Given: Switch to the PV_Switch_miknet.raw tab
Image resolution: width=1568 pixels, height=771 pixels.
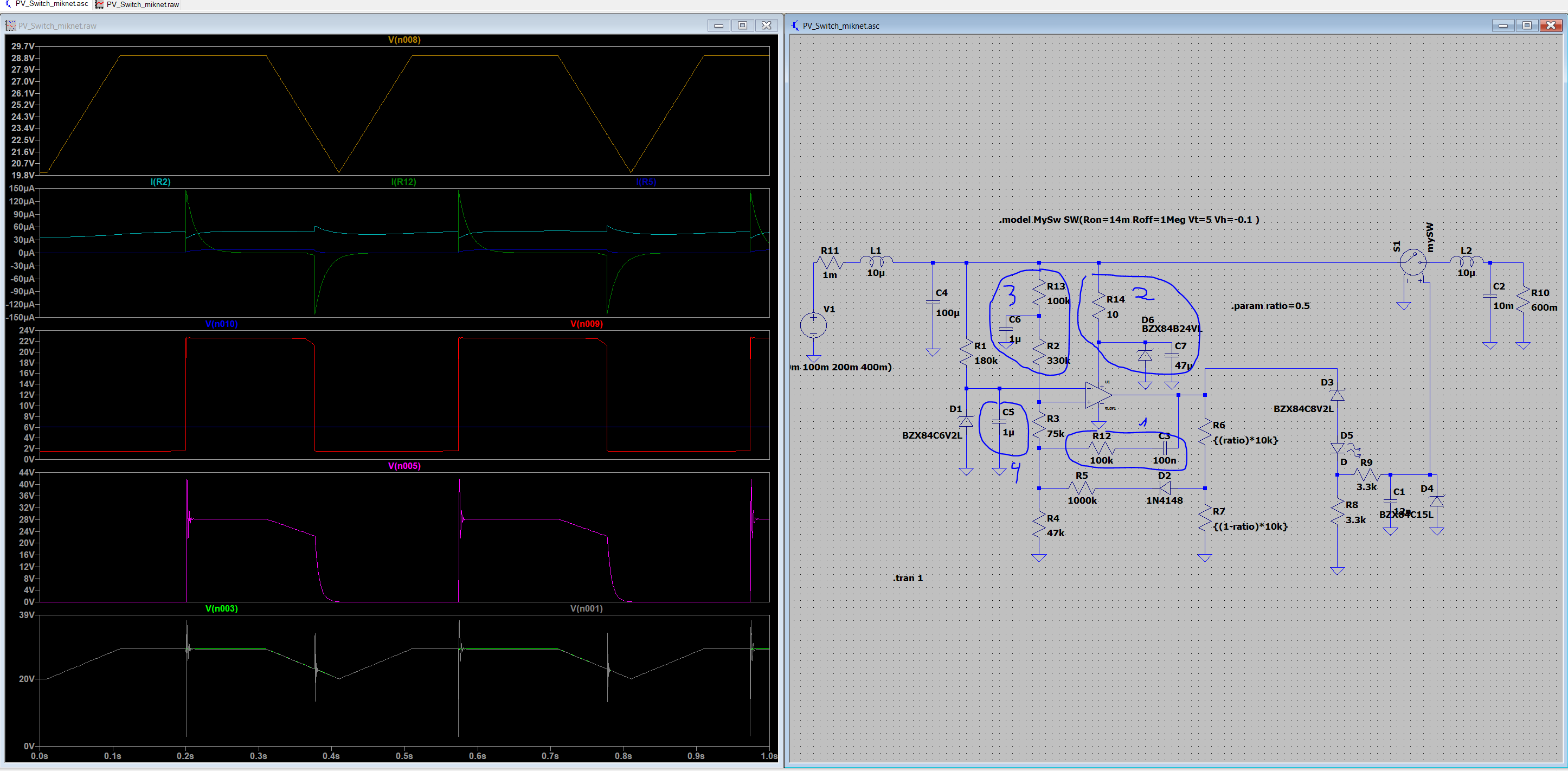Looking at the screenshot, I should (x=142, y=4).
